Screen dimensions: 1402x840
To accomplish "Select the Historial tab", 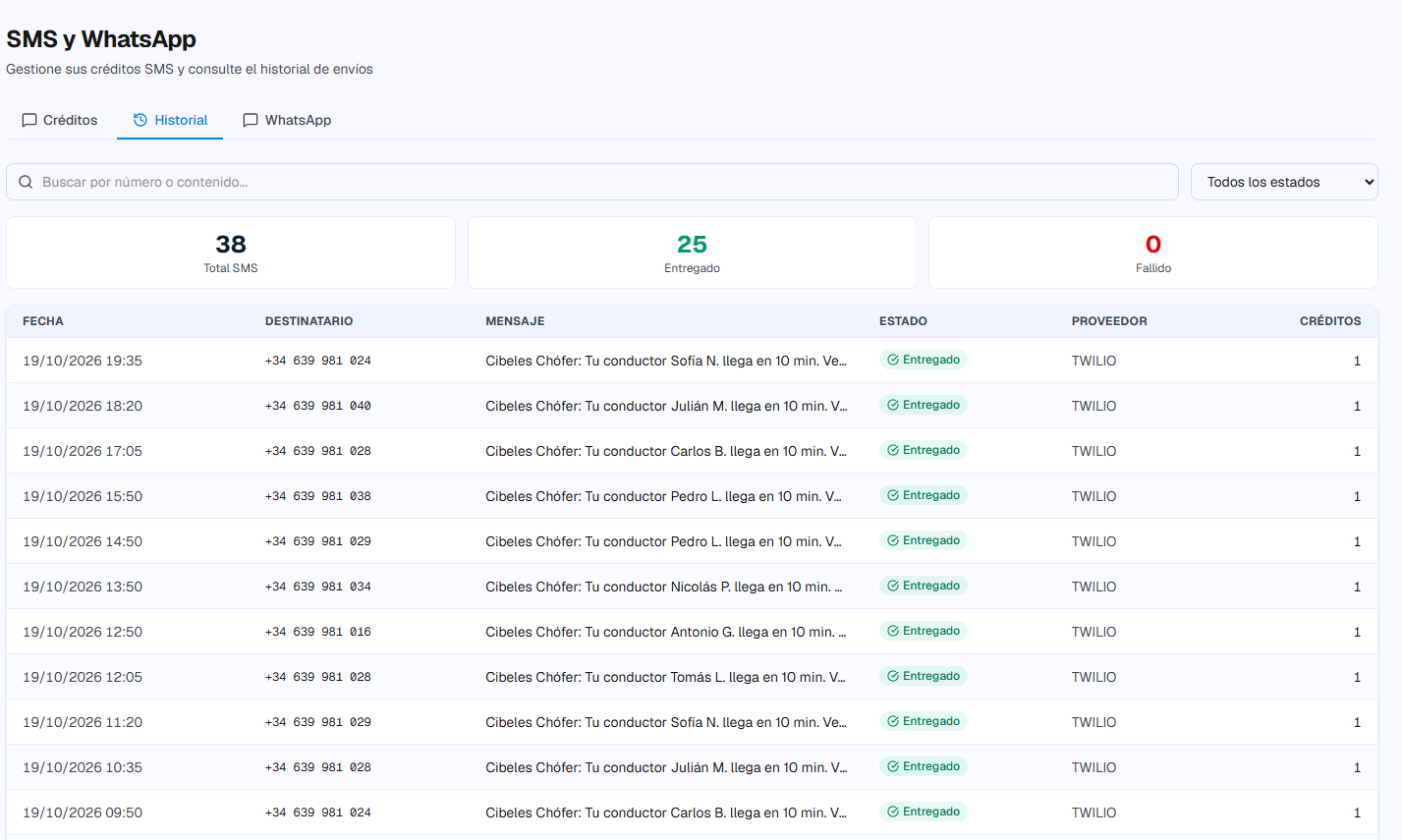I will pos(170,120).
